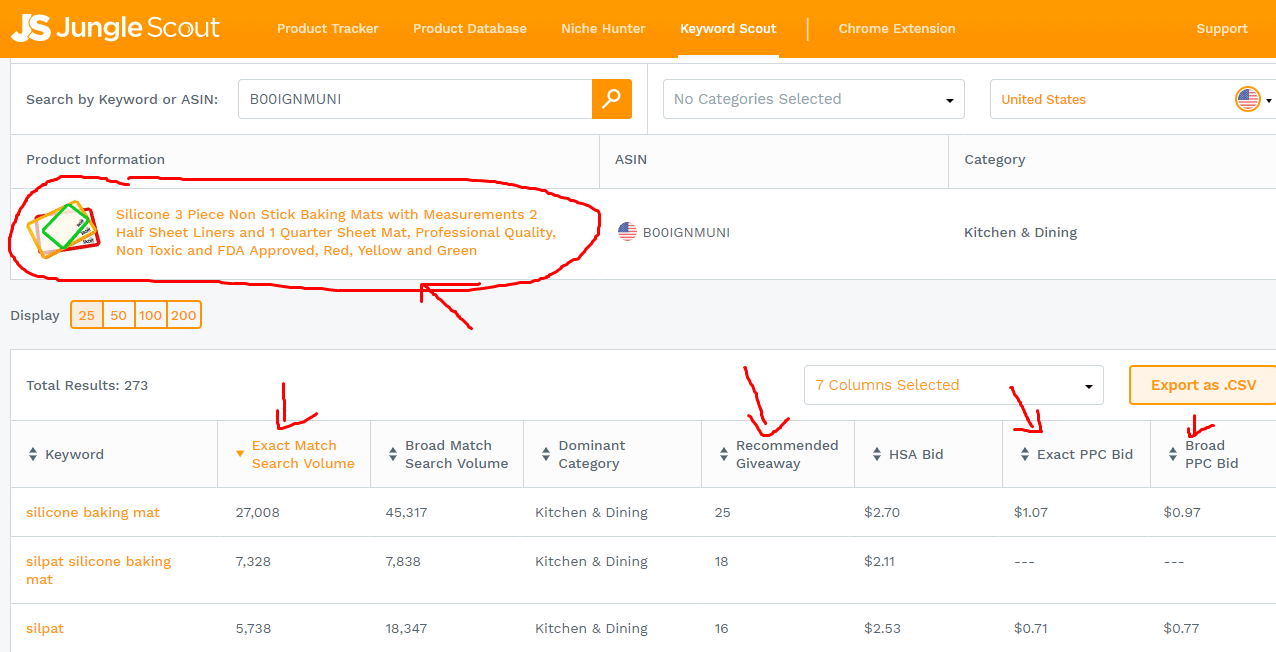Sort by the Recommended Giveaway arrows
The image size is (1276, 652).
(723, 454)
